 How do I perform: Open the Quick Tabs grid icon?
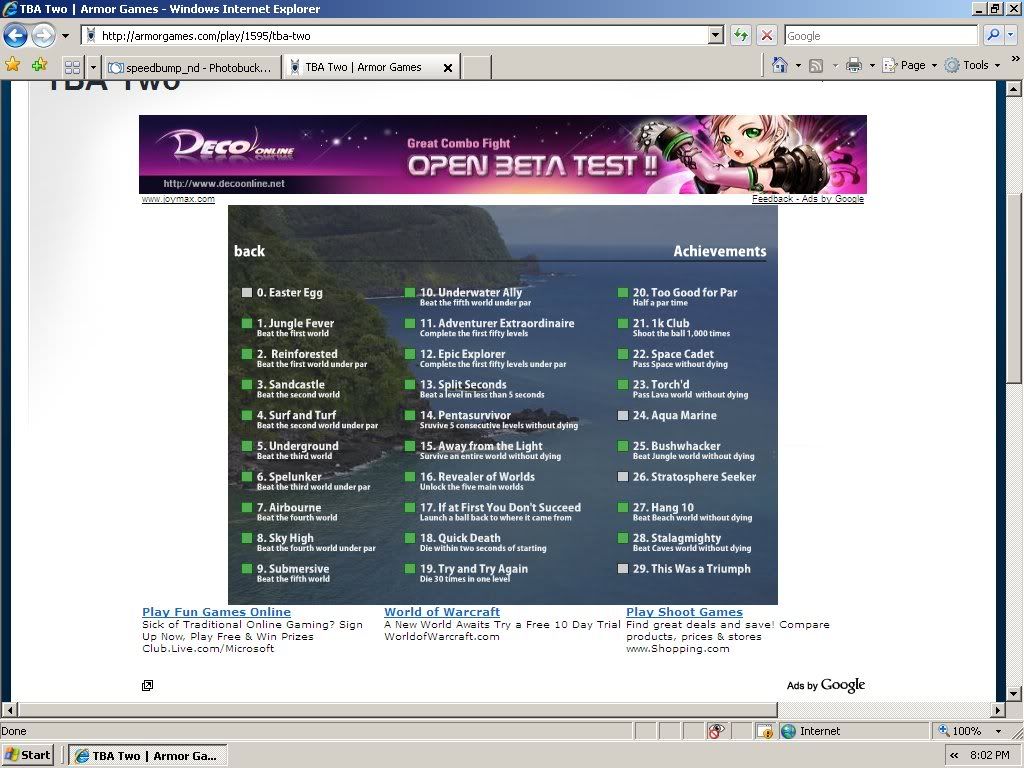[x=72, y=67]
